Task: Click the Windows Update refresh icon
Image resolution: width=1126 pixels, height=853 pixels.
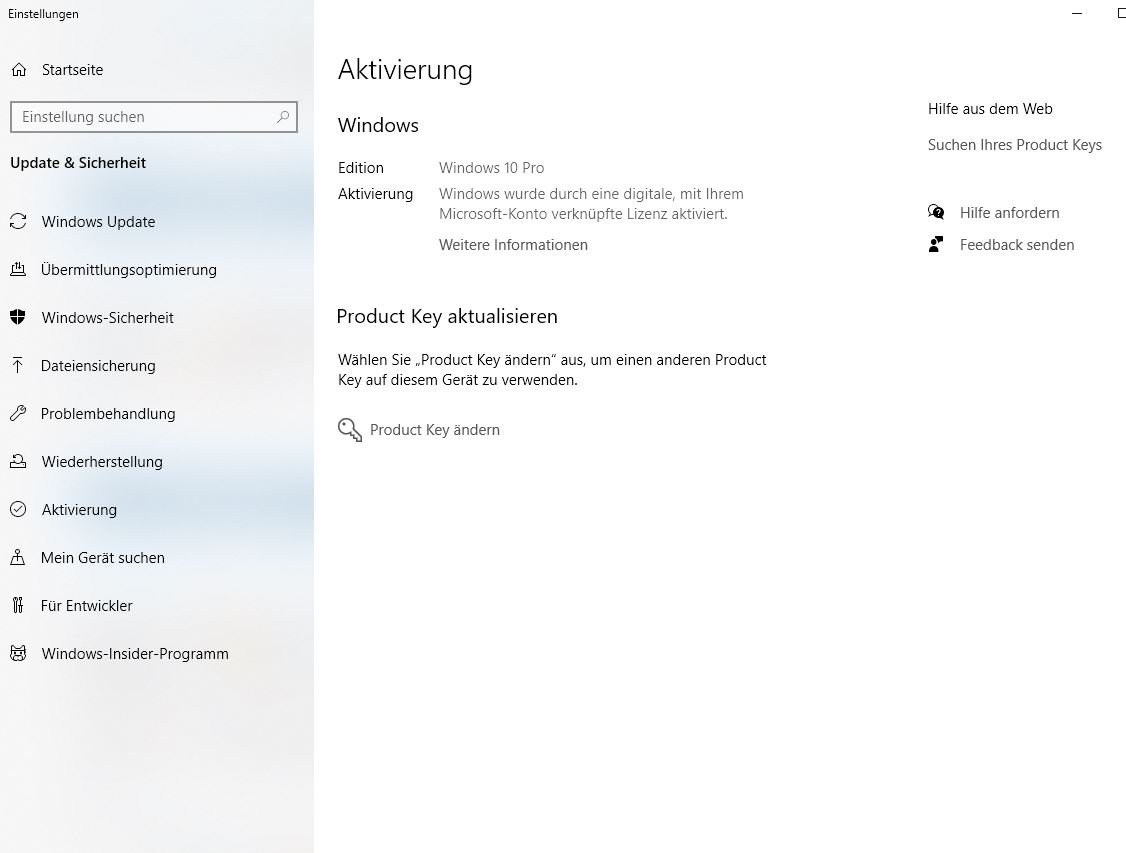Action: (18, 221)
